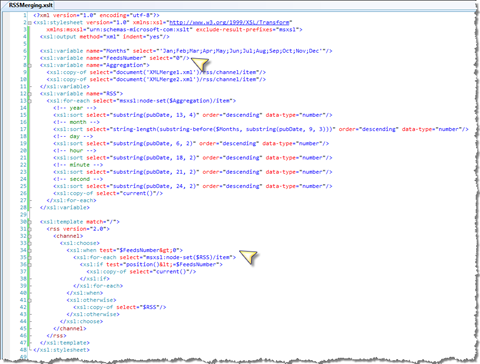Click the copy-of current() on line 26
480x364 pixels.
[x=108, y=193]
